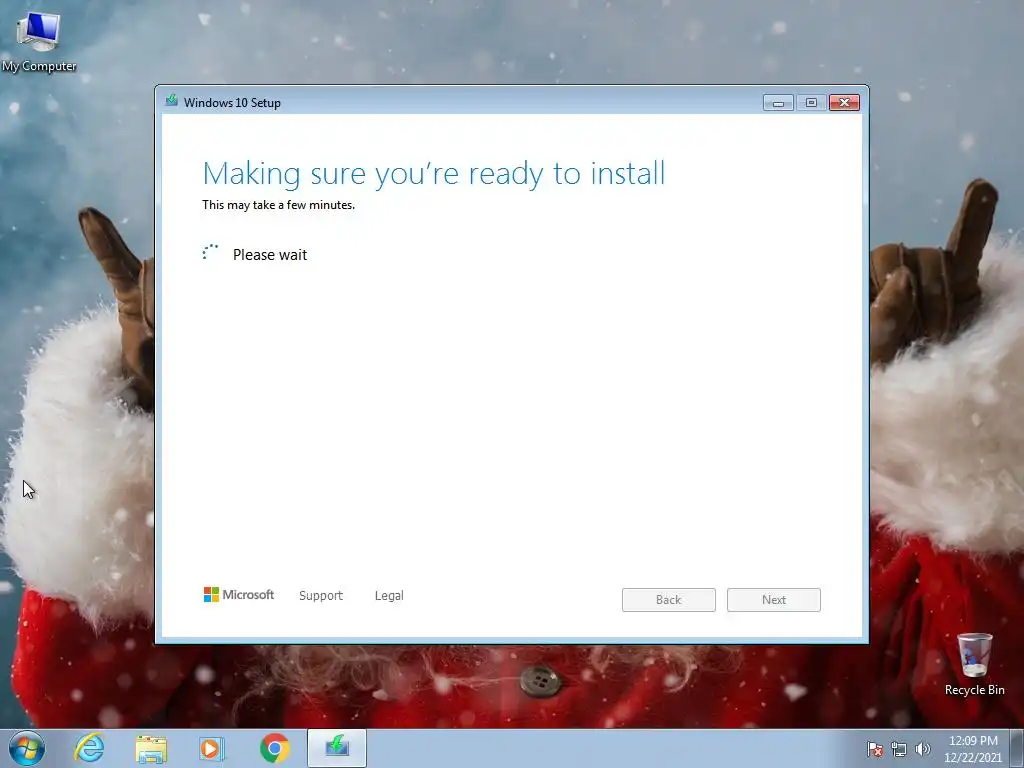Screen dimensions: 1024x768
Task: Open the network status tray icon
Action: (899, 749)
